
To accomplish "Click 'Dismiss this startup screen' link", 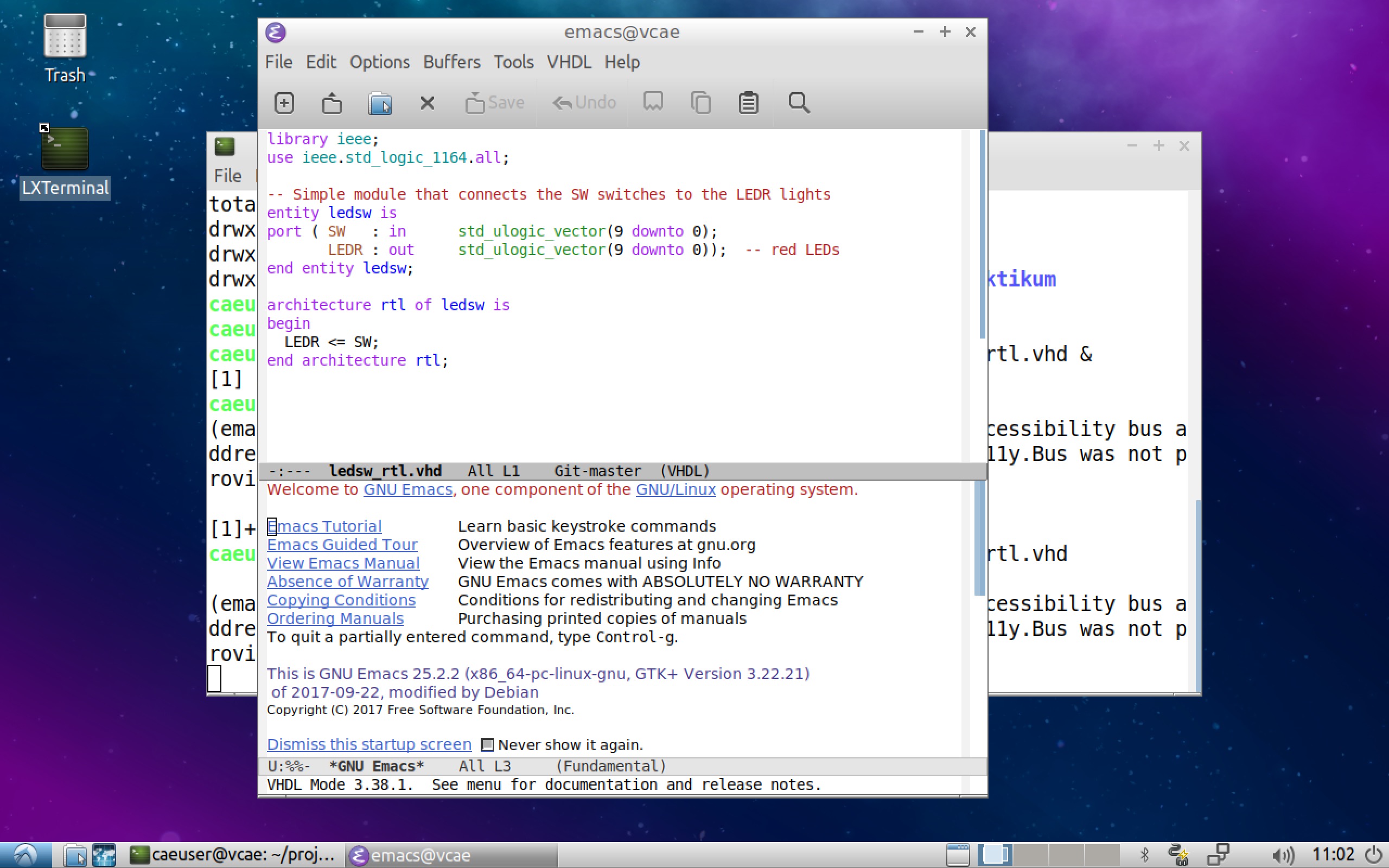I will tap(368, 744).
